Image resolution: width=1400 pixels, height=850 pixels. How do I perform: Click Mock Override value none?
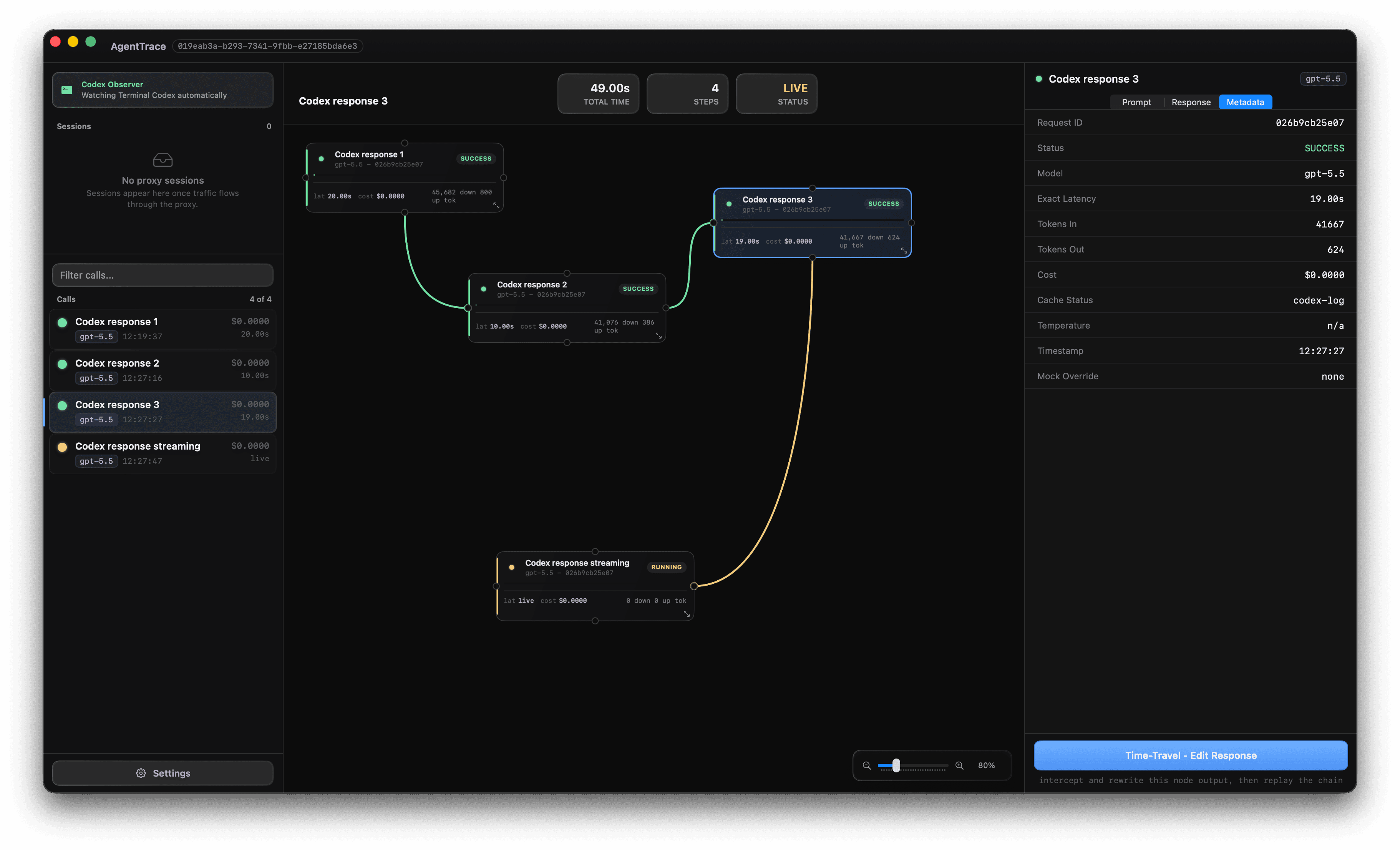click(1332, 377)
